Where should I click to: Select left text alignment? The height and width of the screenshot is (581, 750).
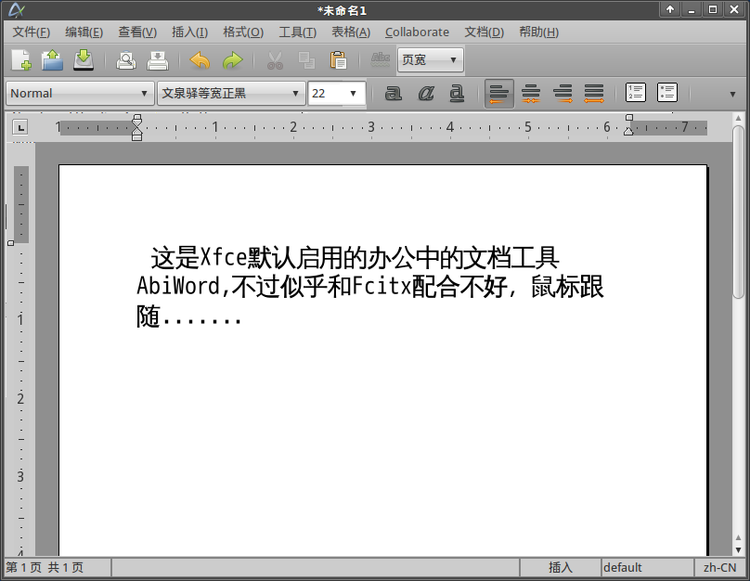point(499,93)
